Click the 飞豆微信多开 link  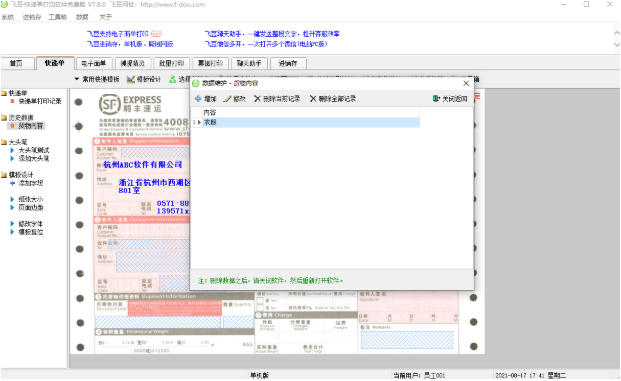pos(266,44)
